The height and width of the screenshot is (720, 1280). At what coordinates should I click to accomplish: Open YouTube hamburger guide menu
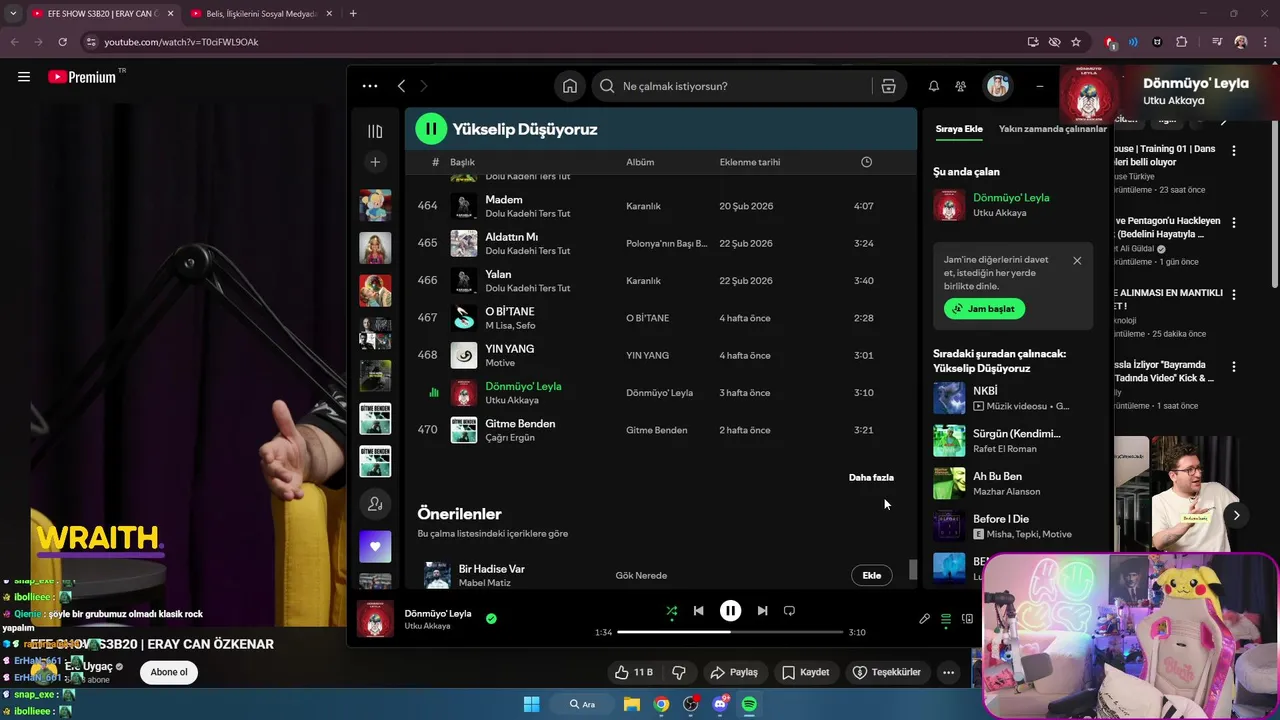tap(24, 77)
